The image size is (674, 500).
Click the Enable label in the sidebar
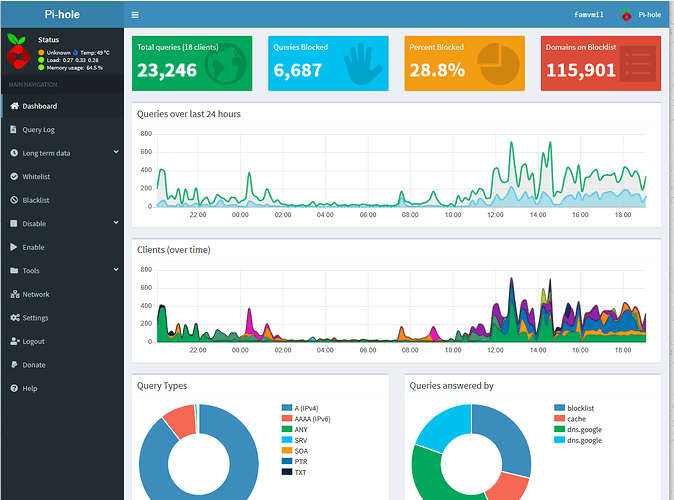[x=34, y=247]
